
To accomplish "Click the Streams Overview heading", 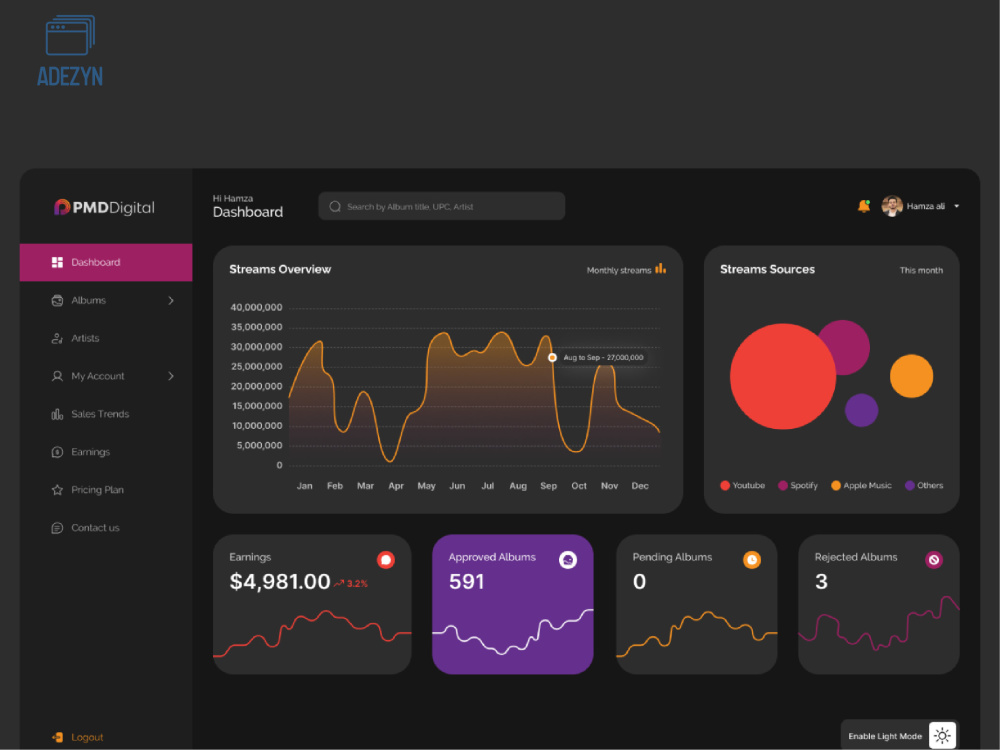I will coord(280,269).
